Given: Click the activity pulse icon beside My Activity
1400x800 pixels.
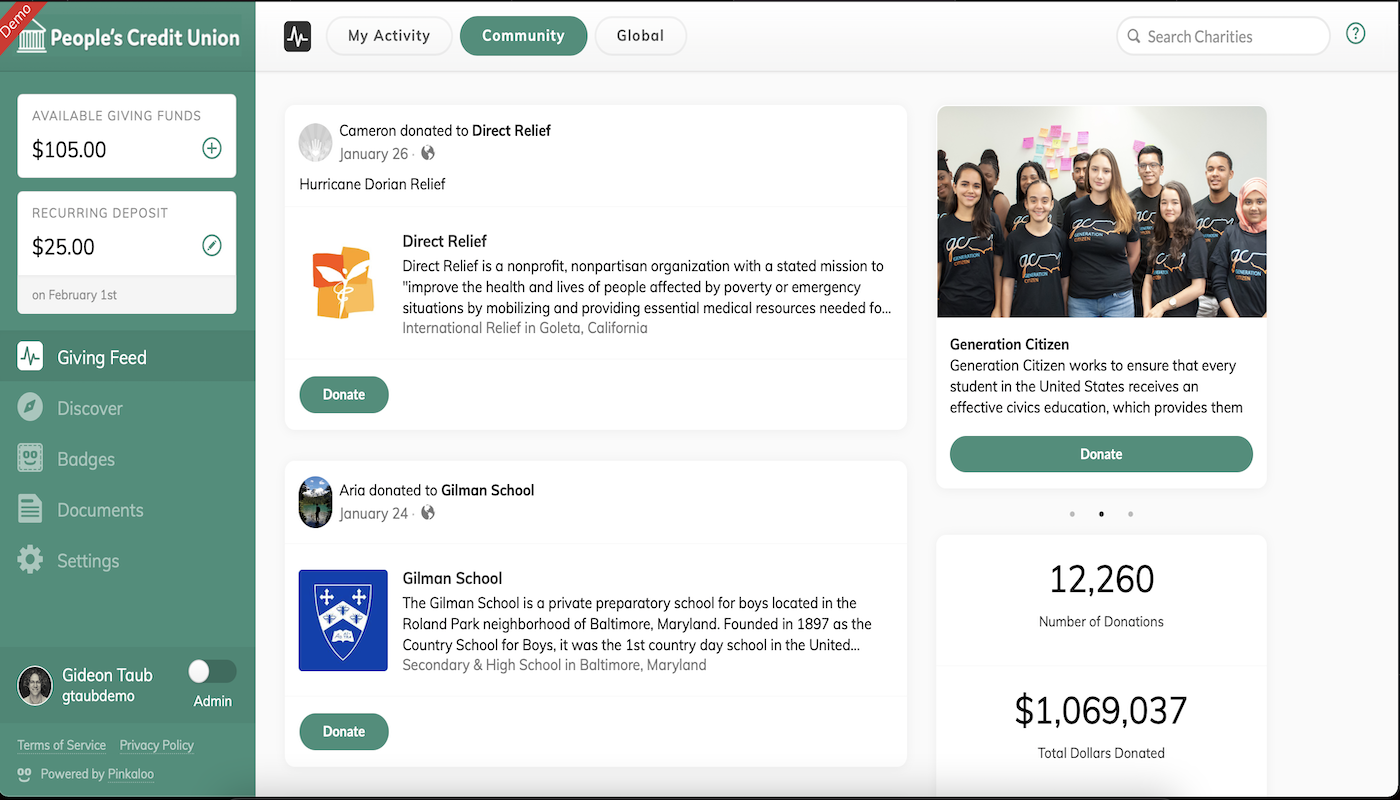Looking at the screenshot, I should tap(298, 37).
